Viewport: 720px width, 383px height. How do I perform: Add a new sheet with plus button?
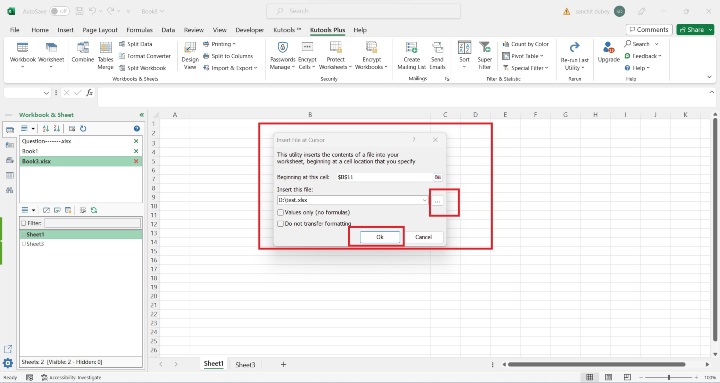(283, 365)
